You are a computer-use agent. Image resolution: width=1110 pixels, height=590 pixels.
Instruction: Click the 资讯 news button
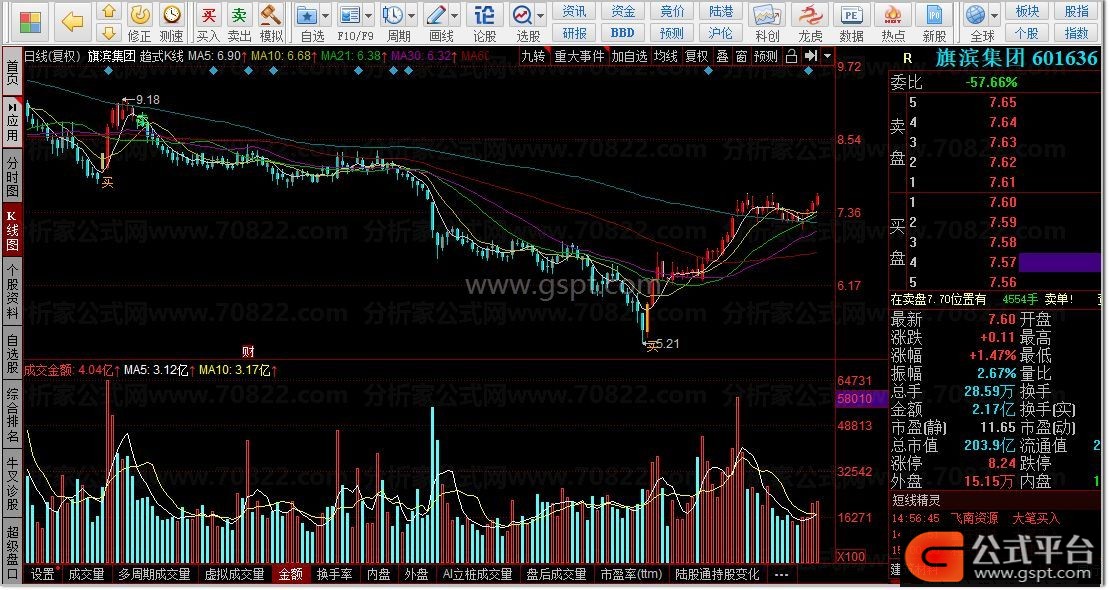point(574,12)
